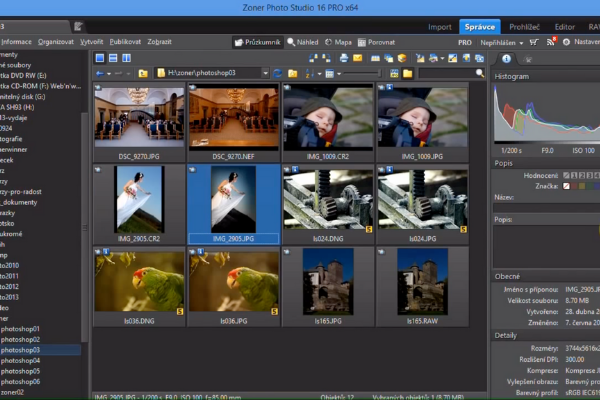Click the edit icon in top-left tab bar
The height and width of the screenshot is (400, 600).
(x=78, y=26)
